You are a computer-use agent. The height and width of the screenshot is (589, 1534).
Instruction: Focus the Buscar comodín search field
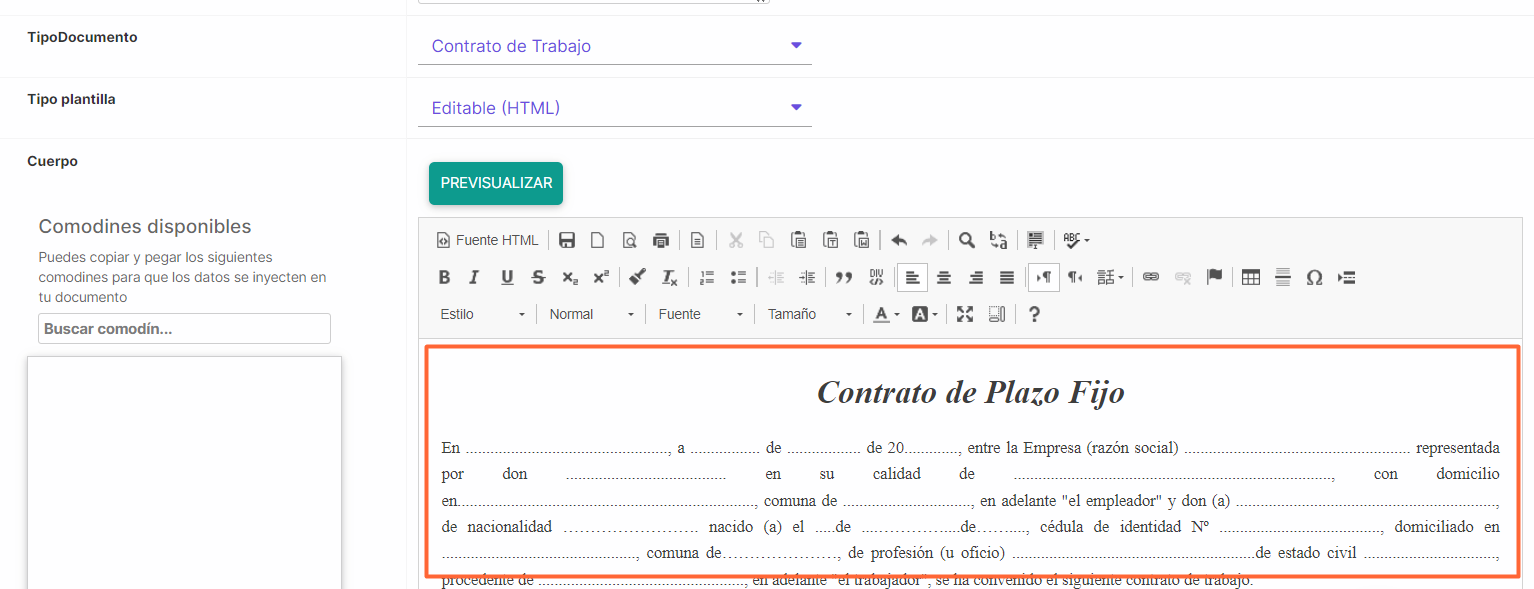(184, 328)
